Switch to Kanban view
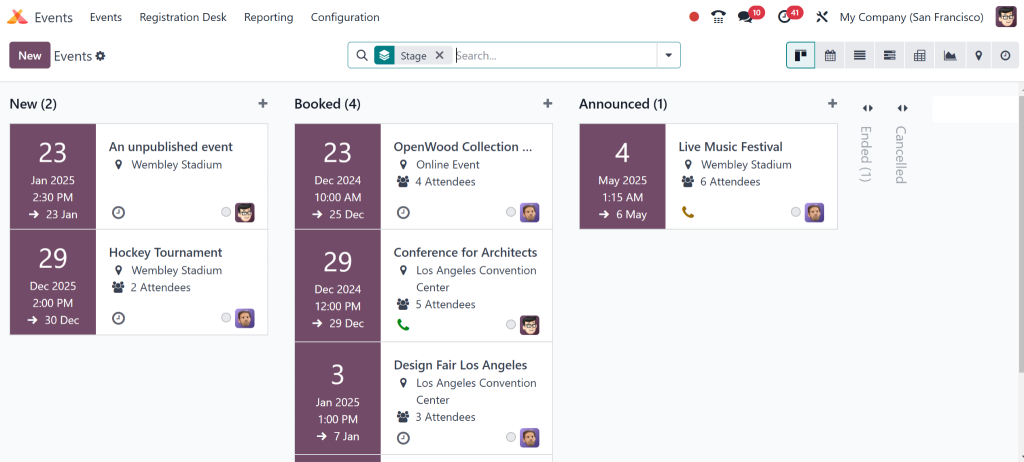Screen dimensions: 1024x462 tap(801, 56)
